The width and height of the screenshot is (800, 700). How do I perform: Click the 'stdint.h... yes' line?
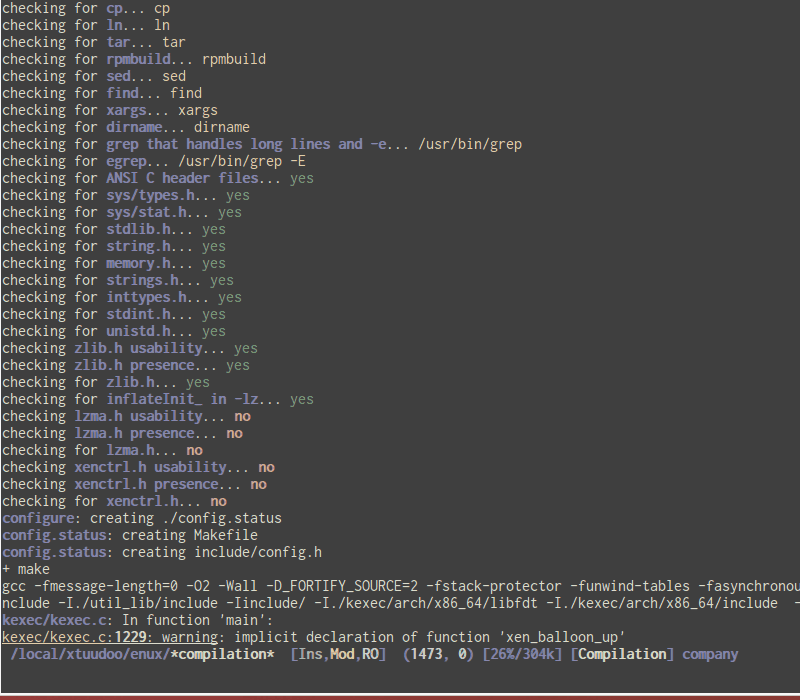click(114, 314)
